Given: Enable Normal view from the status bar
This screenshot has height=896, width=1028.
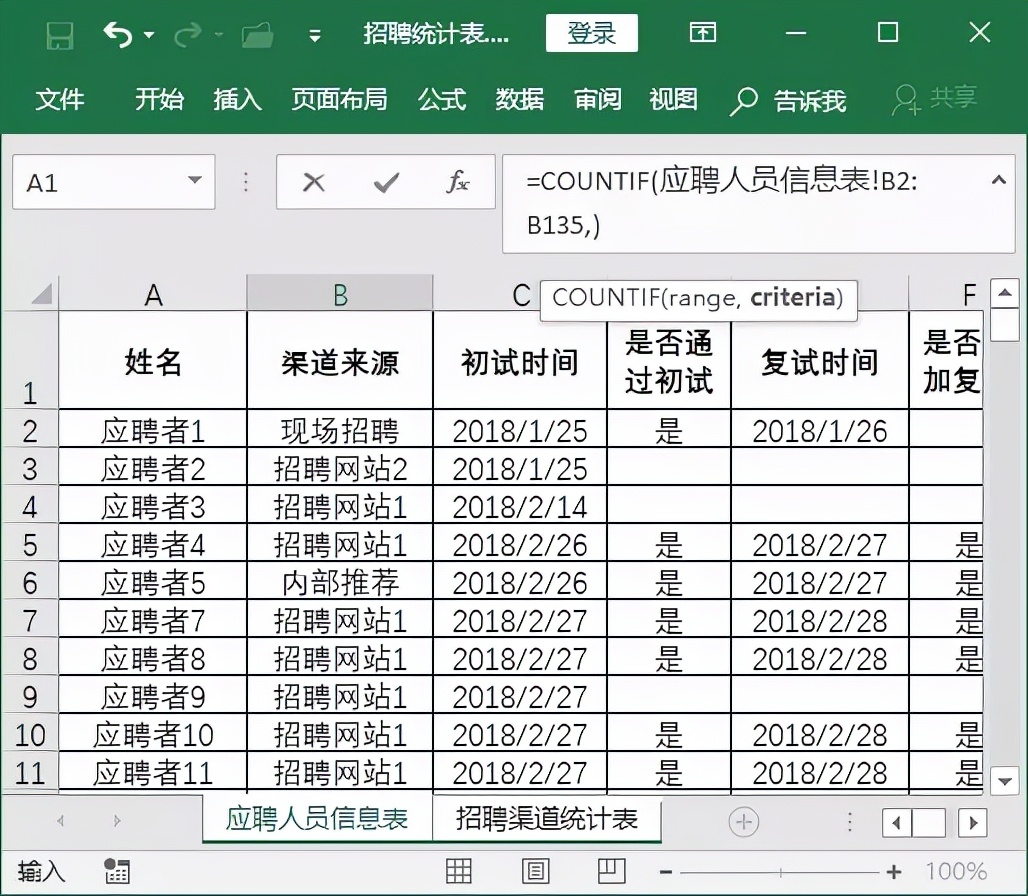Looking at the screenshot, I should click(458, 870).
